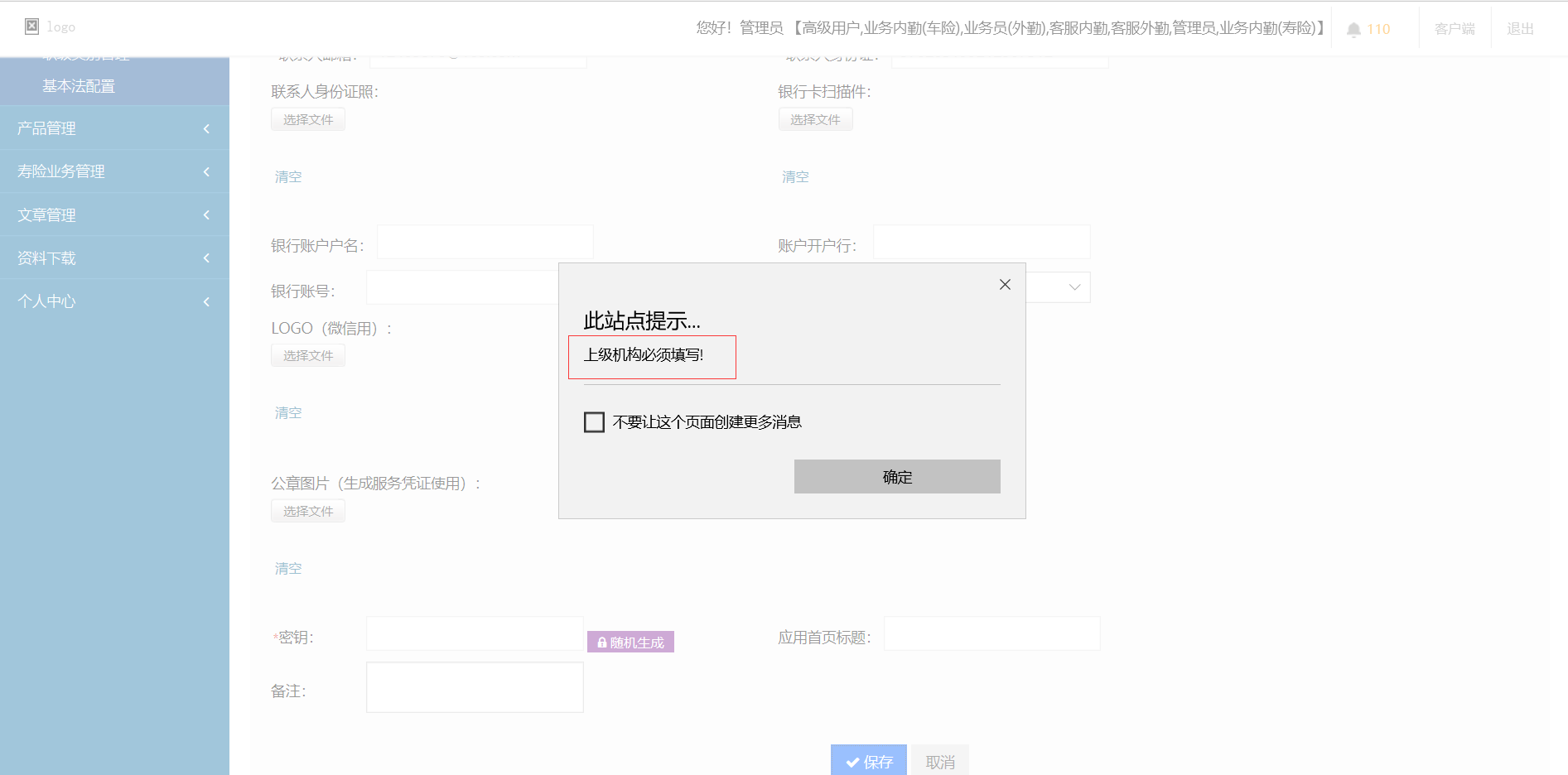Open the dropdown arrow behind the dialog

[1074, 287]
